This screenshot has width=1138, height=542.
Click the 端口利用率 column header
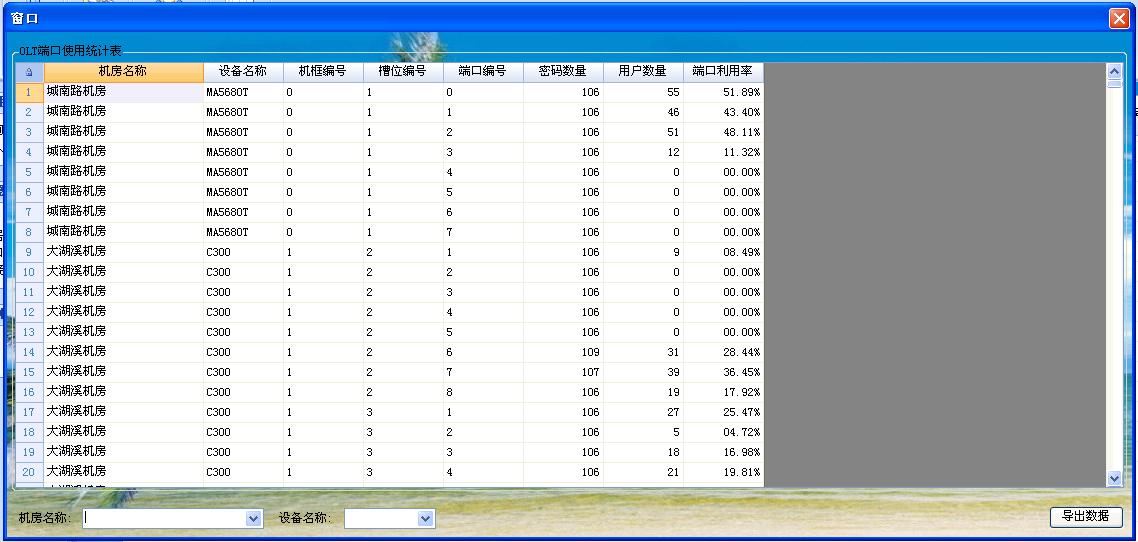(x=723, y=72)
